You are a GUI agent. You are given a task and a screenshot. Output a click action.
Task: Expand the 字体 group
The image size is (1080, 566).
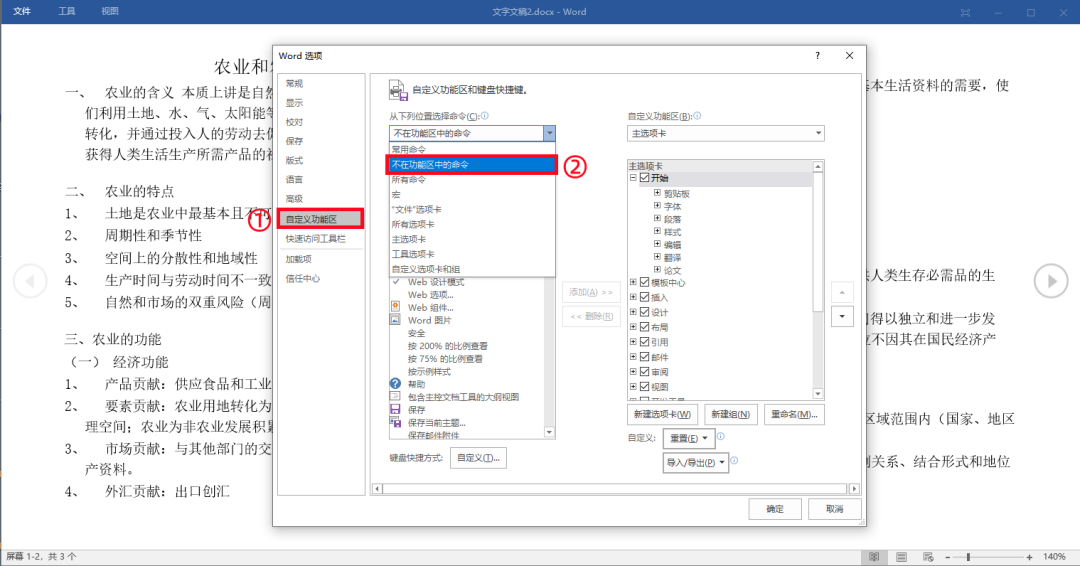pyautogui.click(x=657, y=205)
